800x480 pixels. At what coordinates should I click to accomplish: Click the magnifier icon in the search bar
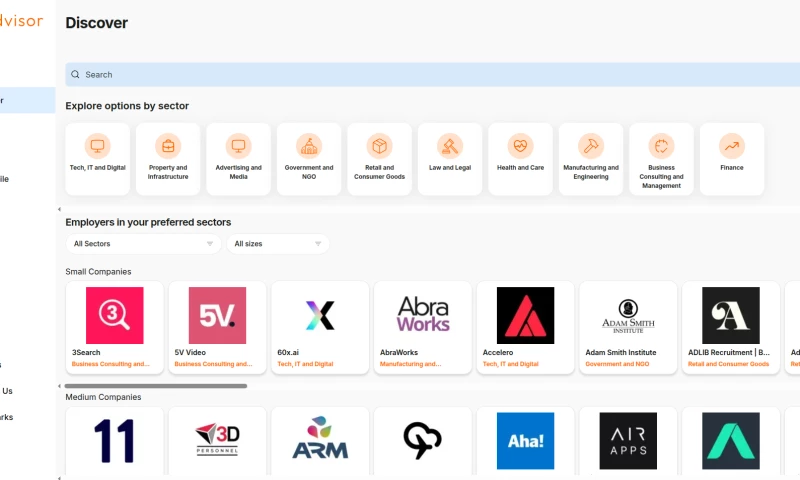76,74
